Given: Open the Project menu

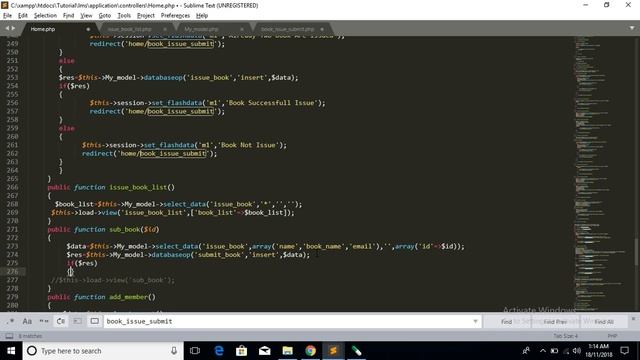Looking at the screenshot, I should pos(146,16).
